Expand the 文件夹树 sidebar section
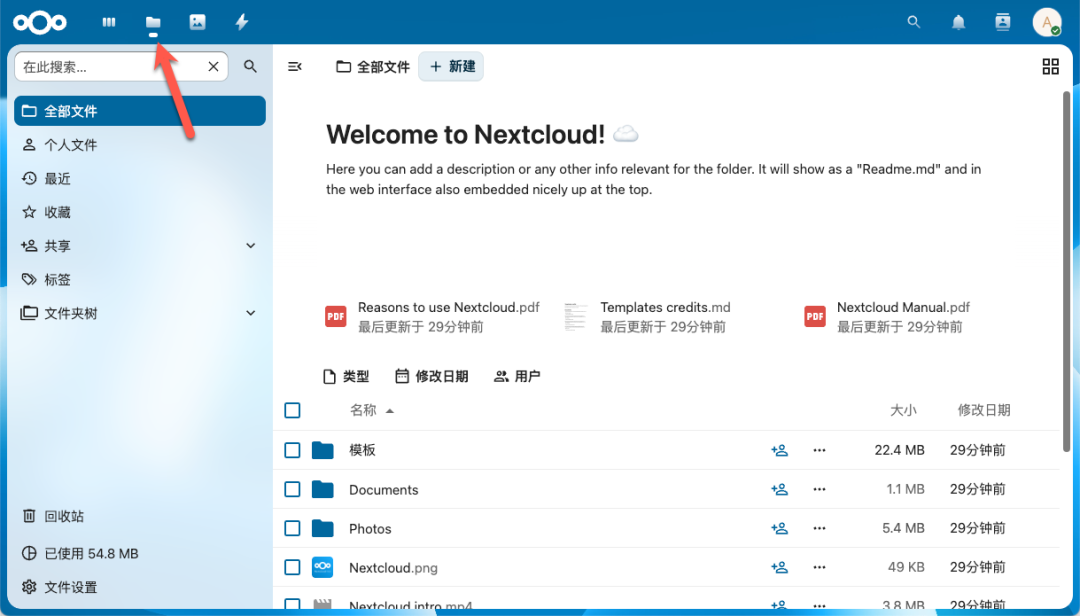This screenshot has width=1080, height=616. tap(250, 312)
